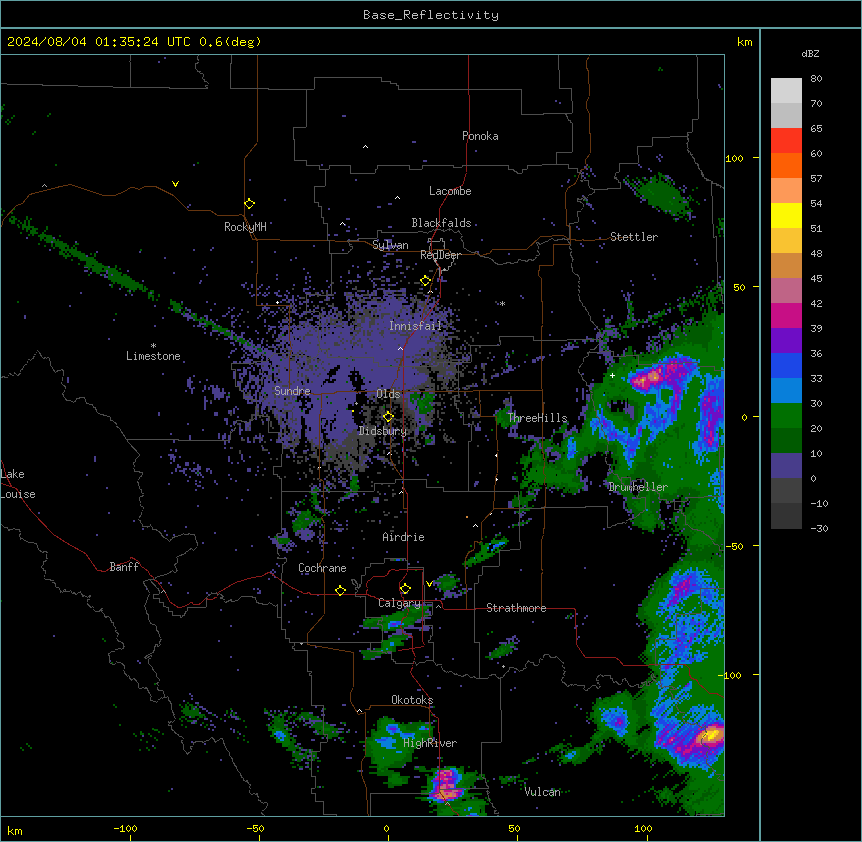
Task: Click the yellow diamond marker south of RedDeer
Action: pyautogui.click(x=426, y=281)
